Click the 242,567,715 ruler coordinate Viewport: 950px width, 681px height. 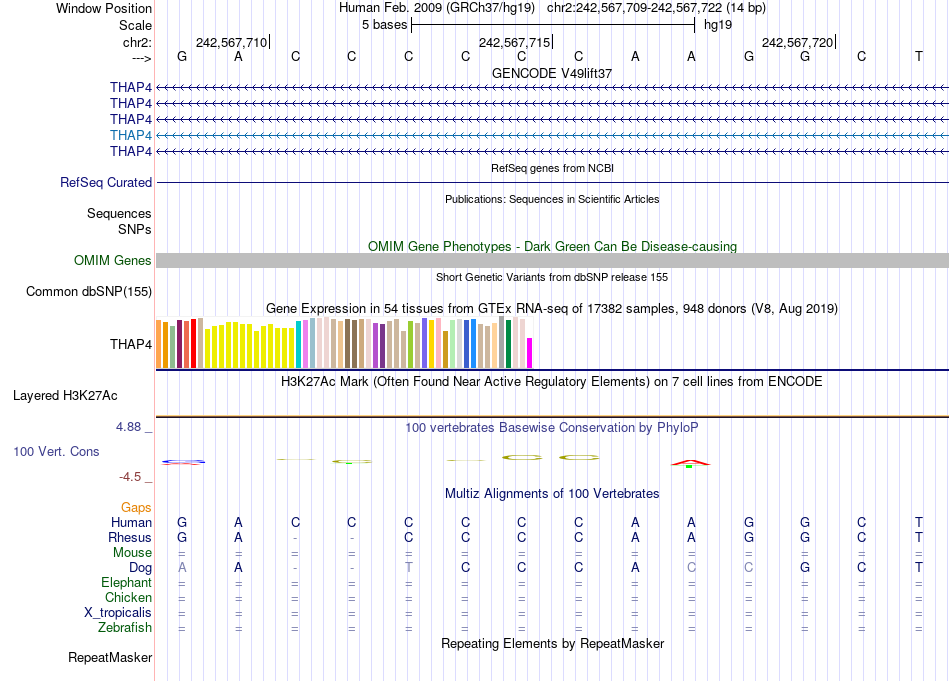(514, 42)
